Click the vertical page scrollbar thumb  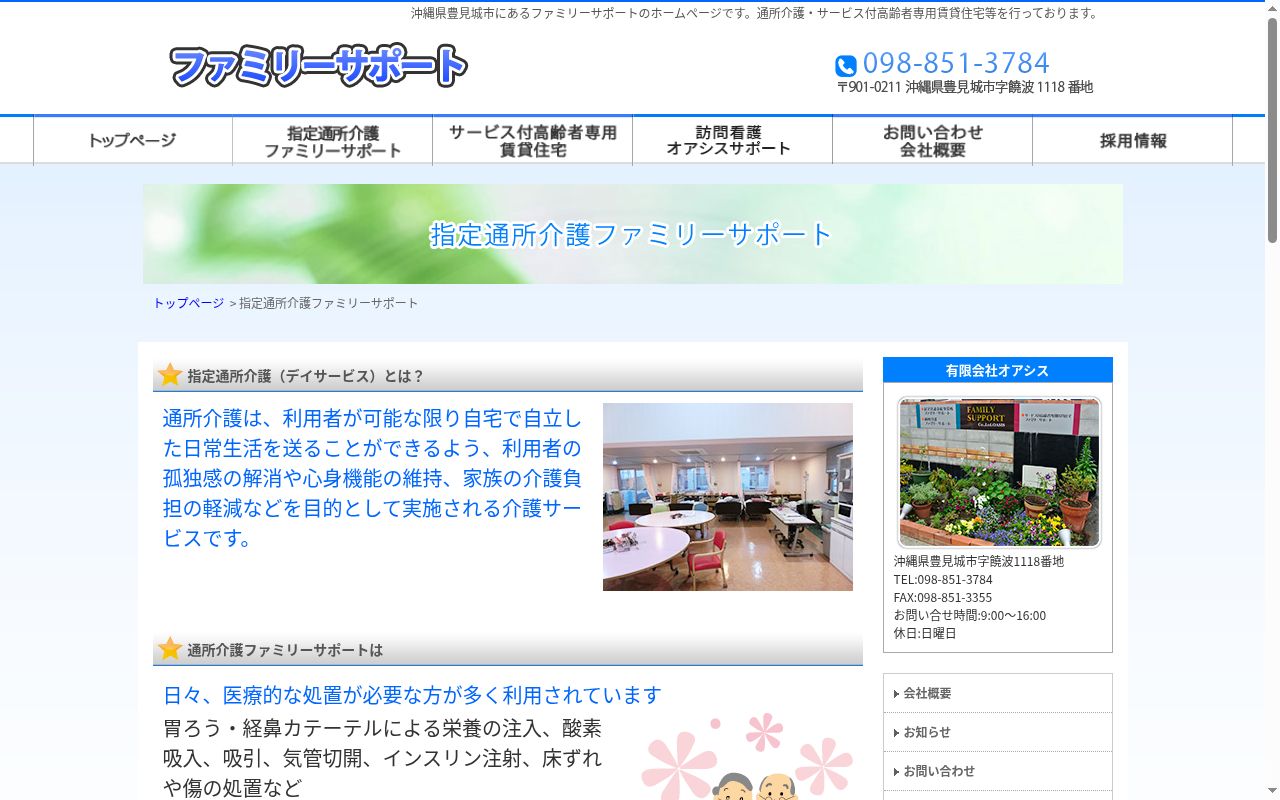pos(1272,130)
